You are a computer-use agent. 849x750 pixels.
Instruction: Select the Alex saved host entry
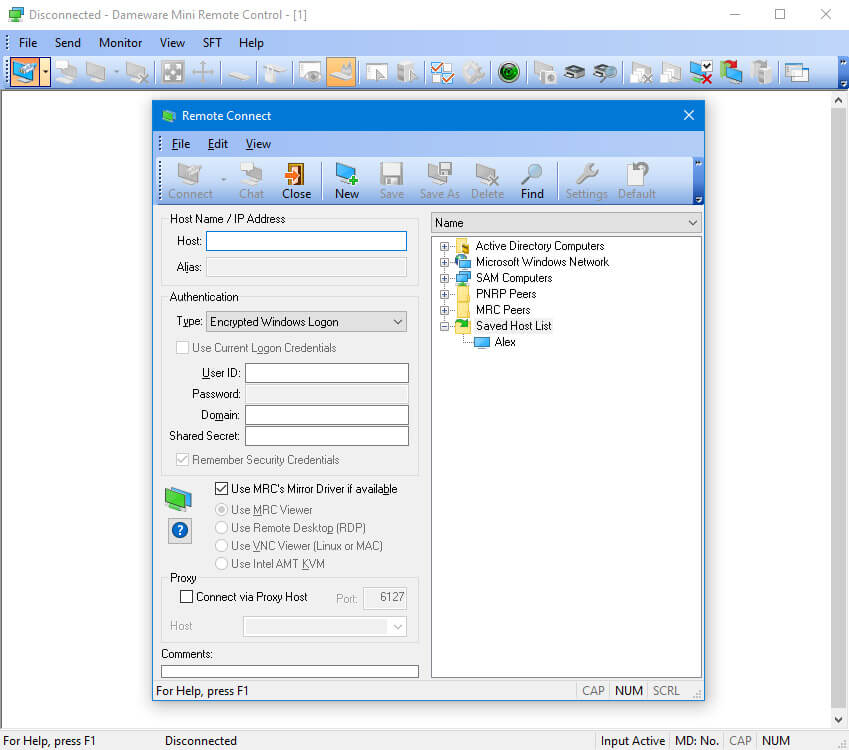click(x=505, y=342)
